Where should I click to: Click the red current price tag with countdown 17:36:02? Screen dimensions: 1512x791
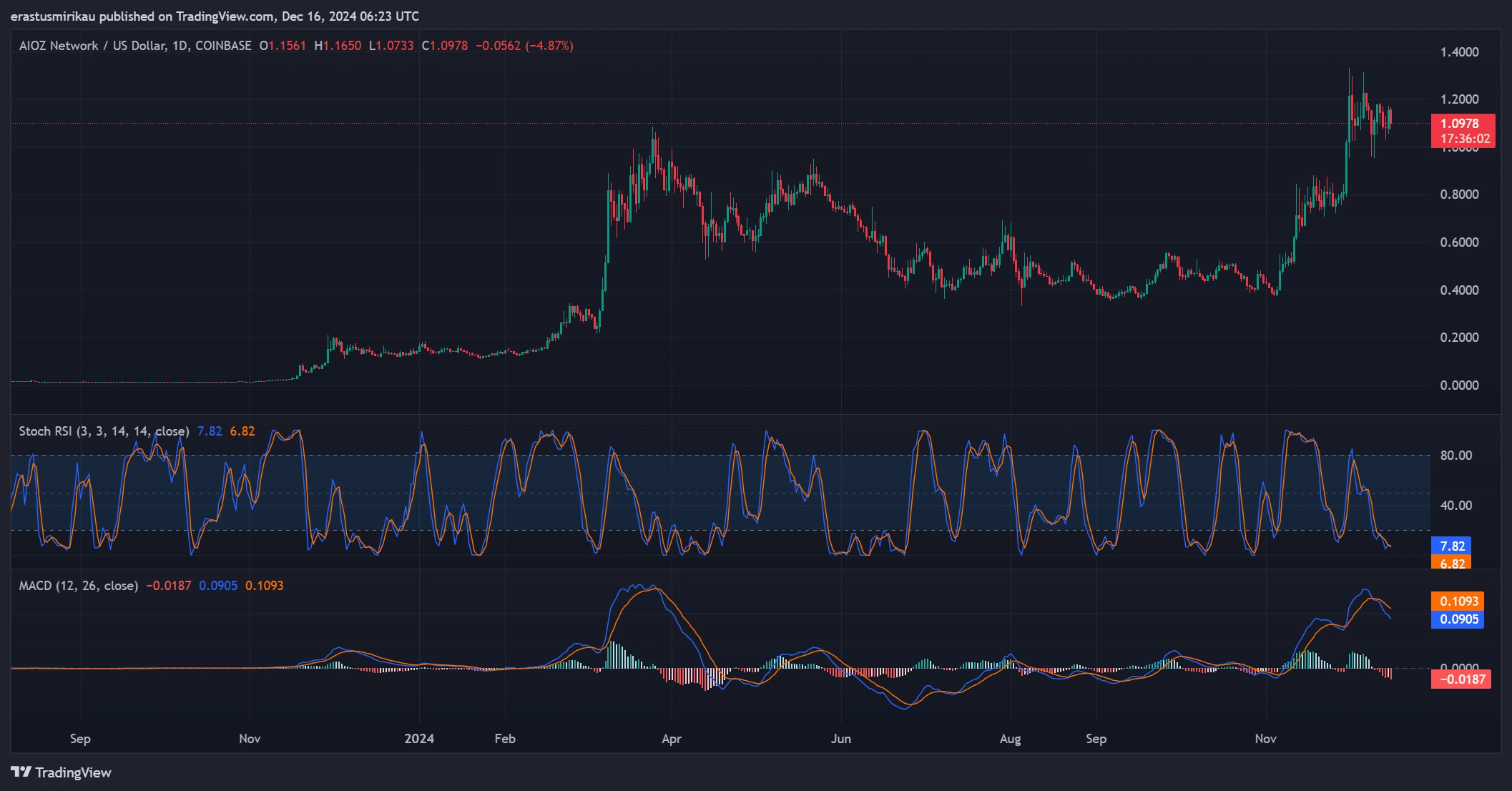click(x=1463, y=131)
